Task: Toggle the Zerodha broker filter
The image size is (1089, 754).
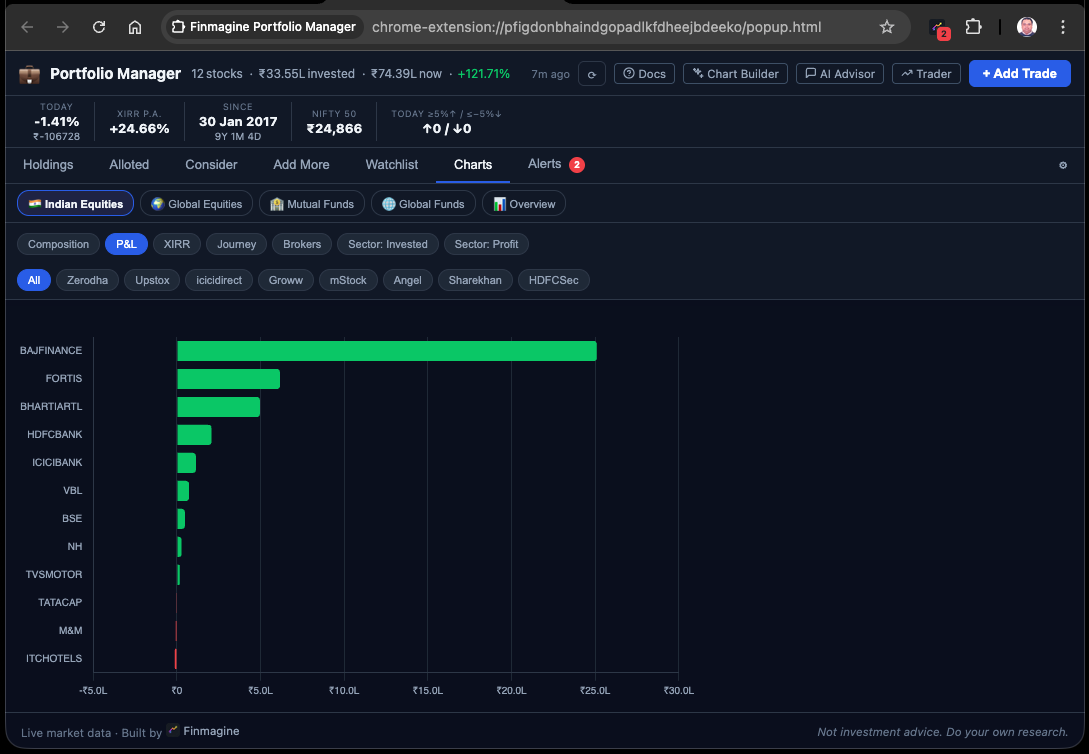Action: pyautogui.click(x=87, y=280)
